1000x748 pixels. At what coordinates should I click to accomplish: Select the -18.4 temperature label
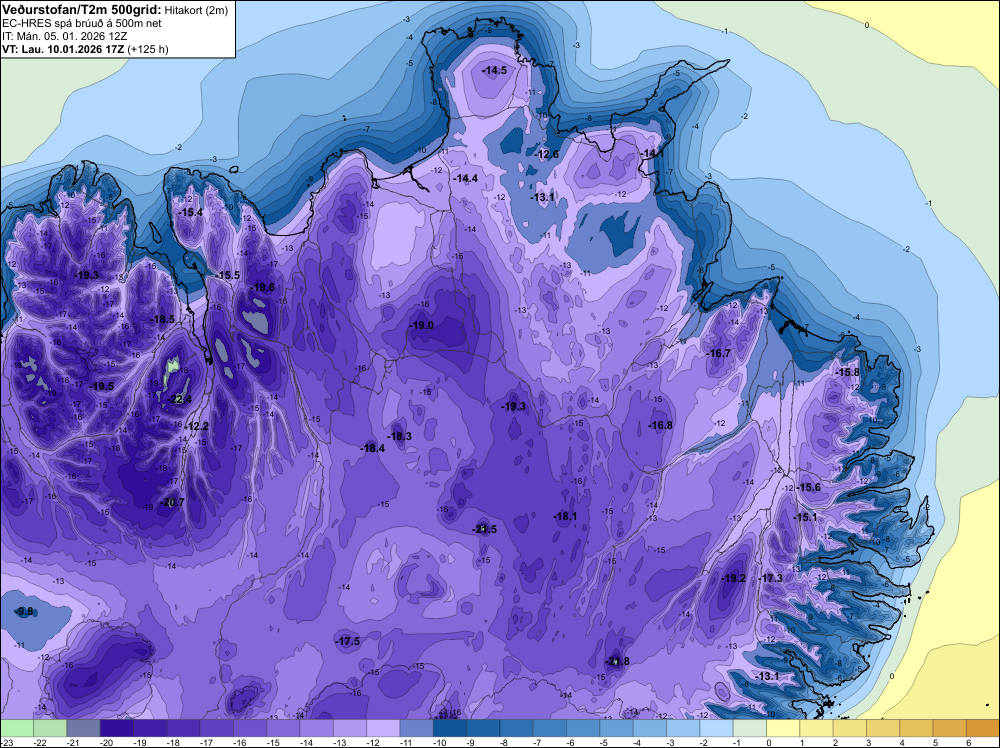tap(372, 448)
